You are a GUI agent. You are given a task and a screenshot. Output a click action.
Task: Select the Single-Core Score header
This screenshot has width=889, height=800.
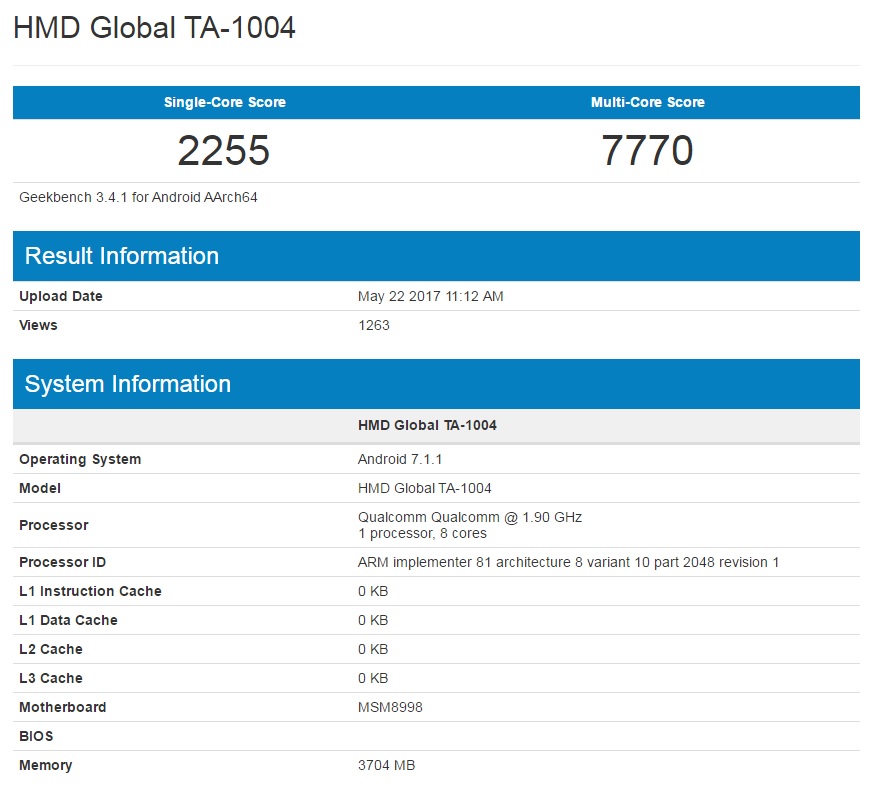point(224,102)
